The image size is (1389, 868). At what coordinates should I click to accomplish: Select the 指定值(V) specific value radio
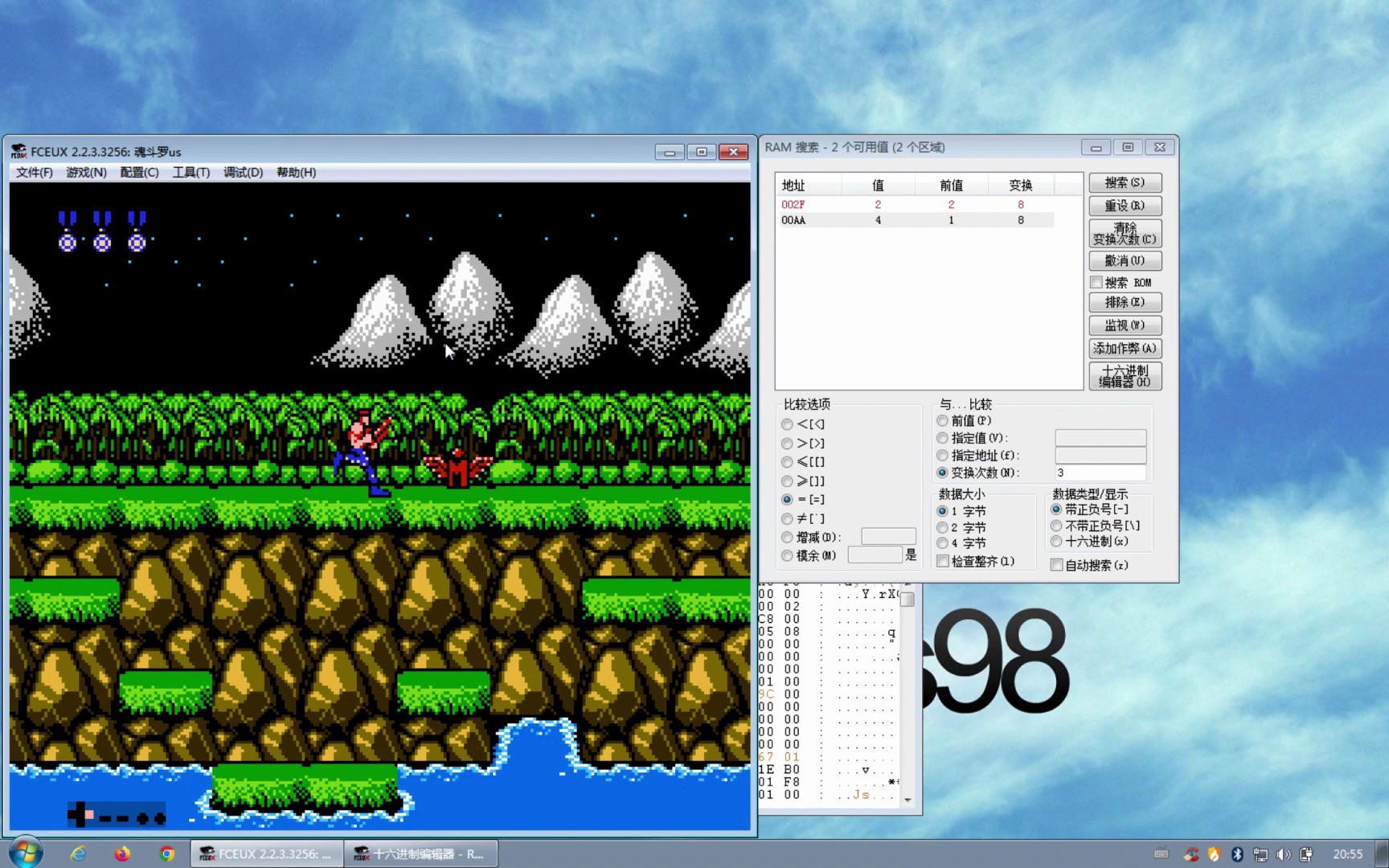(942, 438)
